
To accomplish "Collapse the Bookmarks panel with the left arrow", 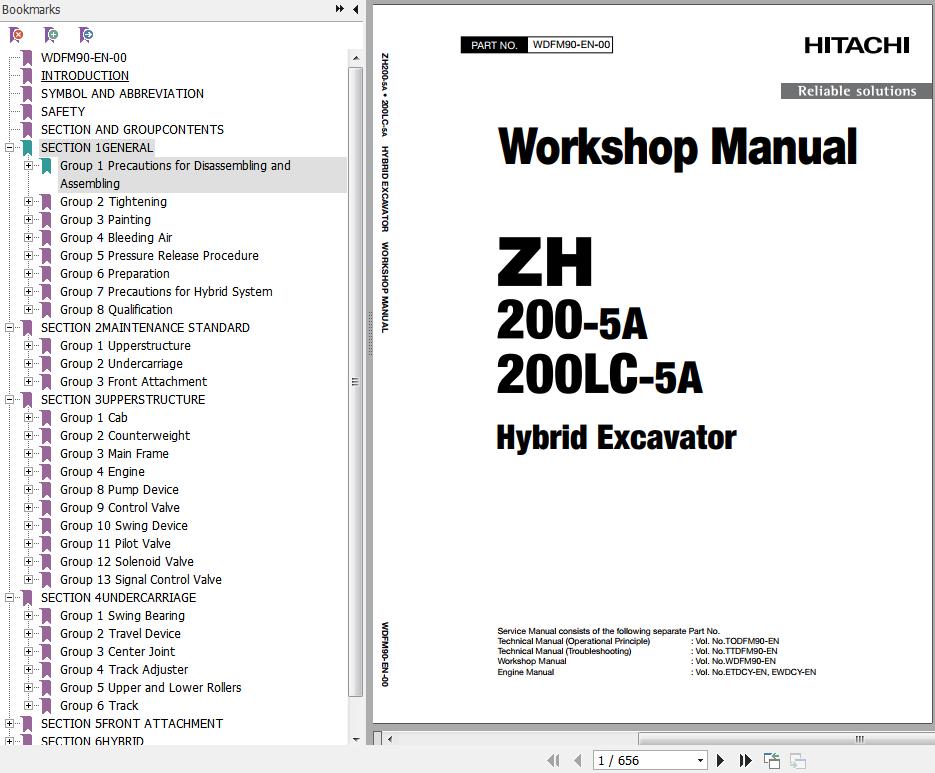I will 355,9.
